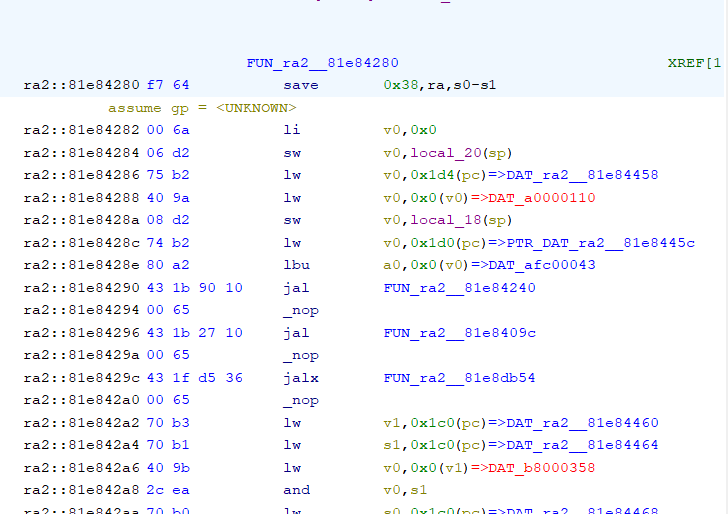
Task: Click _nop at ra2::81e842a0
Action: point(301,400)
